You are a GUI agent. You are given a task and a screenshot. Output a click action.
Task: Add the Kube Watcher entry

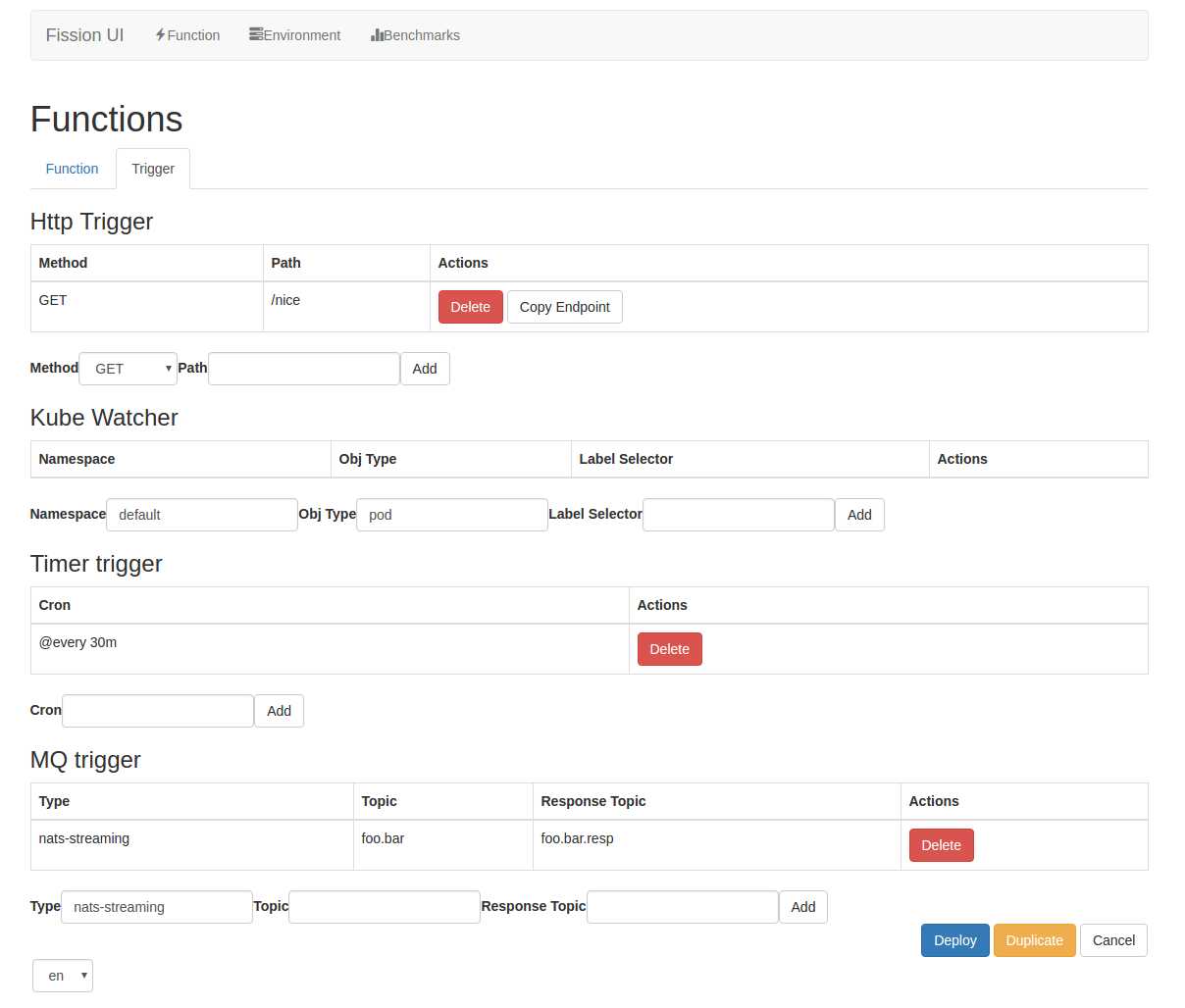pyautogui.click(x=860, y=515)
